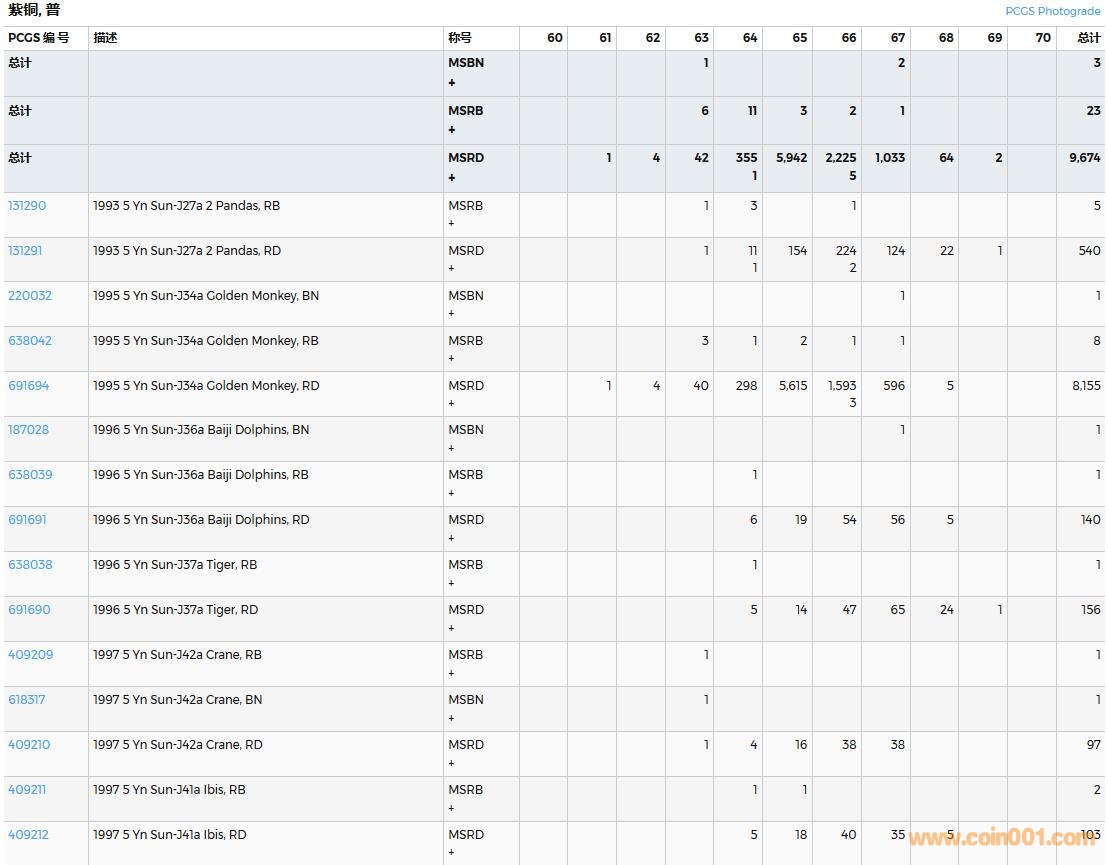Click the 409209 Crane RB link

(30, 655)
